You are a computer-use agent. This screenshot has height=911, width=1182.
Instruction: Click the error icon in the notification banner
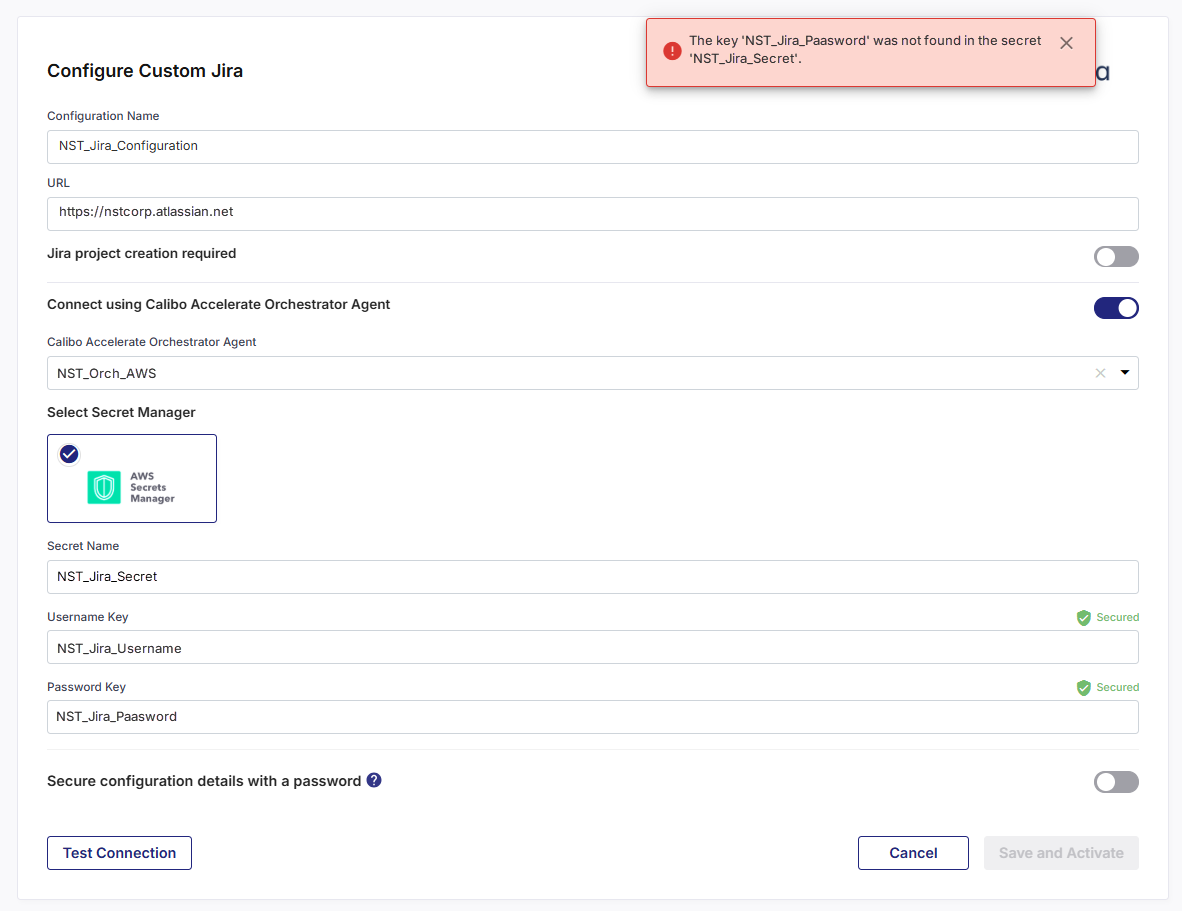[x=673, y=50]
